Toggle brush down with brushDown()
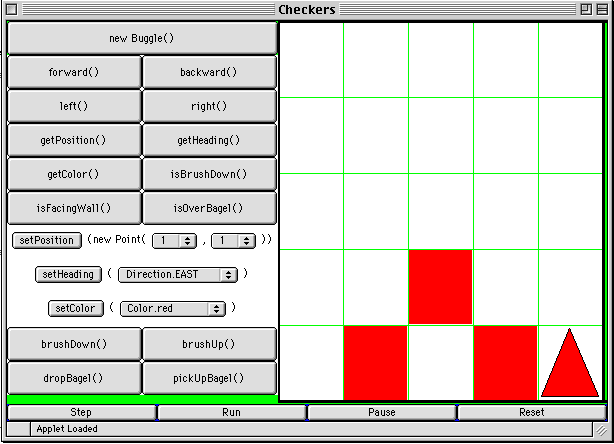Viewport: 614px width, 444px height. pos(74,344)
